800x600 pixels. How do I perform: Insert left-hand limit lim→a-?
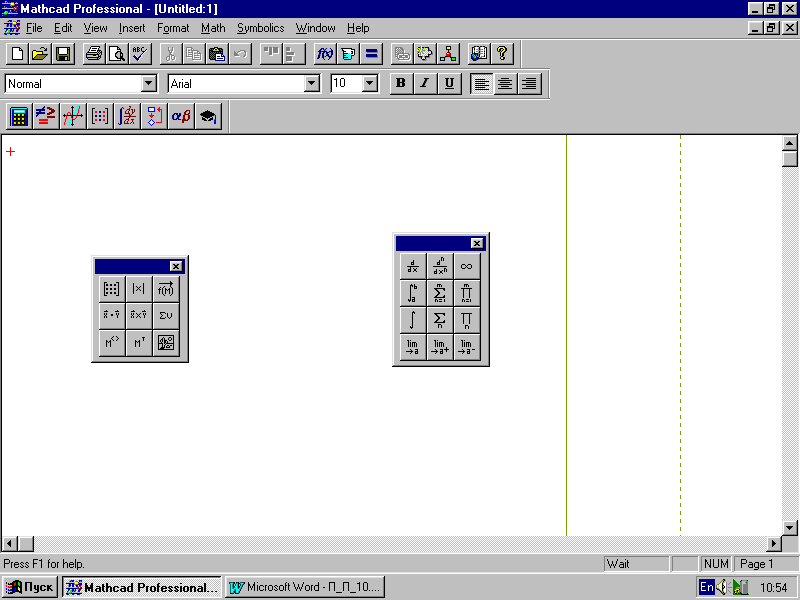(467, 347)
